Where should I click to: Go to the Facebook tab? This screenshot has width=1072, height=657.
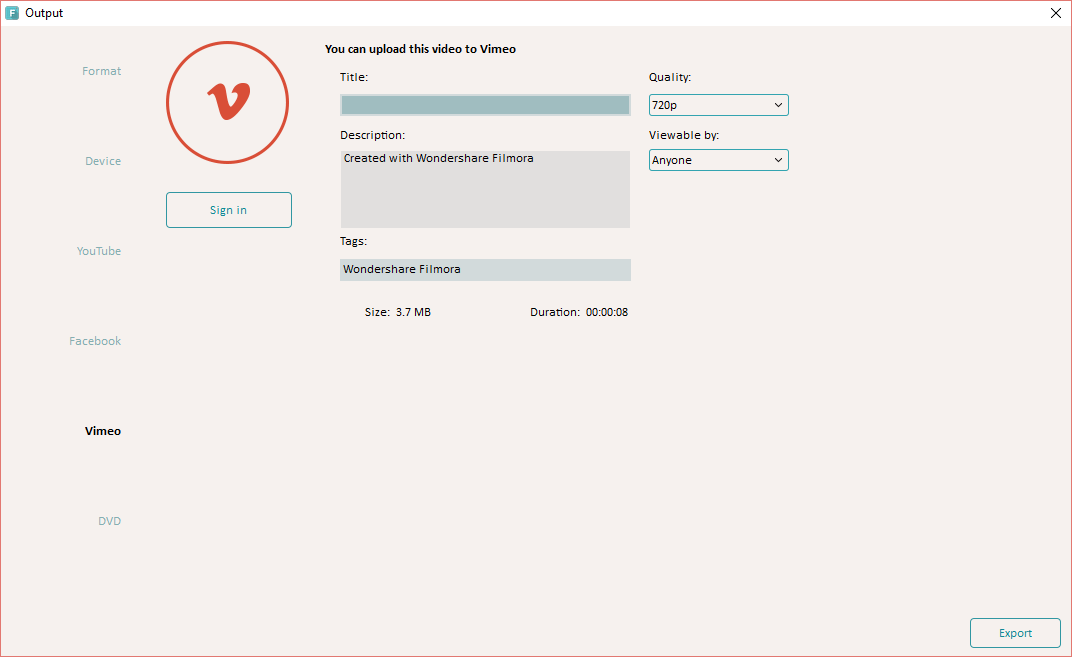coord(95,341)
